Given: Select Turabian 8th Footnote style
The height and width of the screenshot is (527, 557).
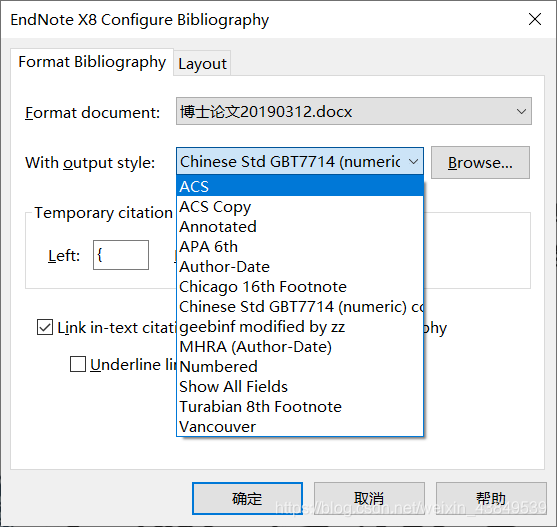Looking at the screenshot, I should pyautogui.click(x=300, y=406).
